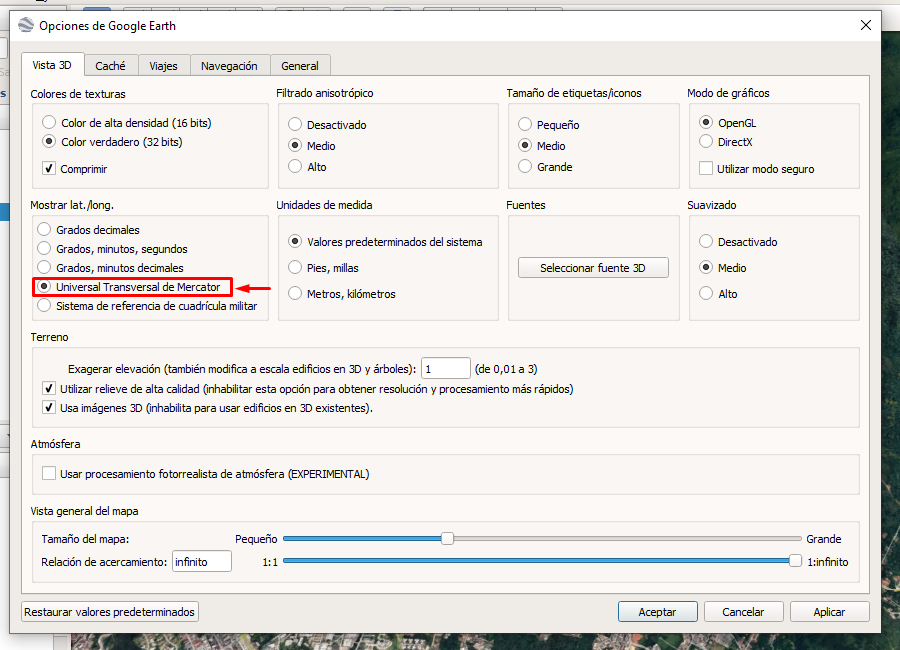Go to the Navegación tab
Image resolution: width=900 pixels, height=650 pixels.
point(229,66)
